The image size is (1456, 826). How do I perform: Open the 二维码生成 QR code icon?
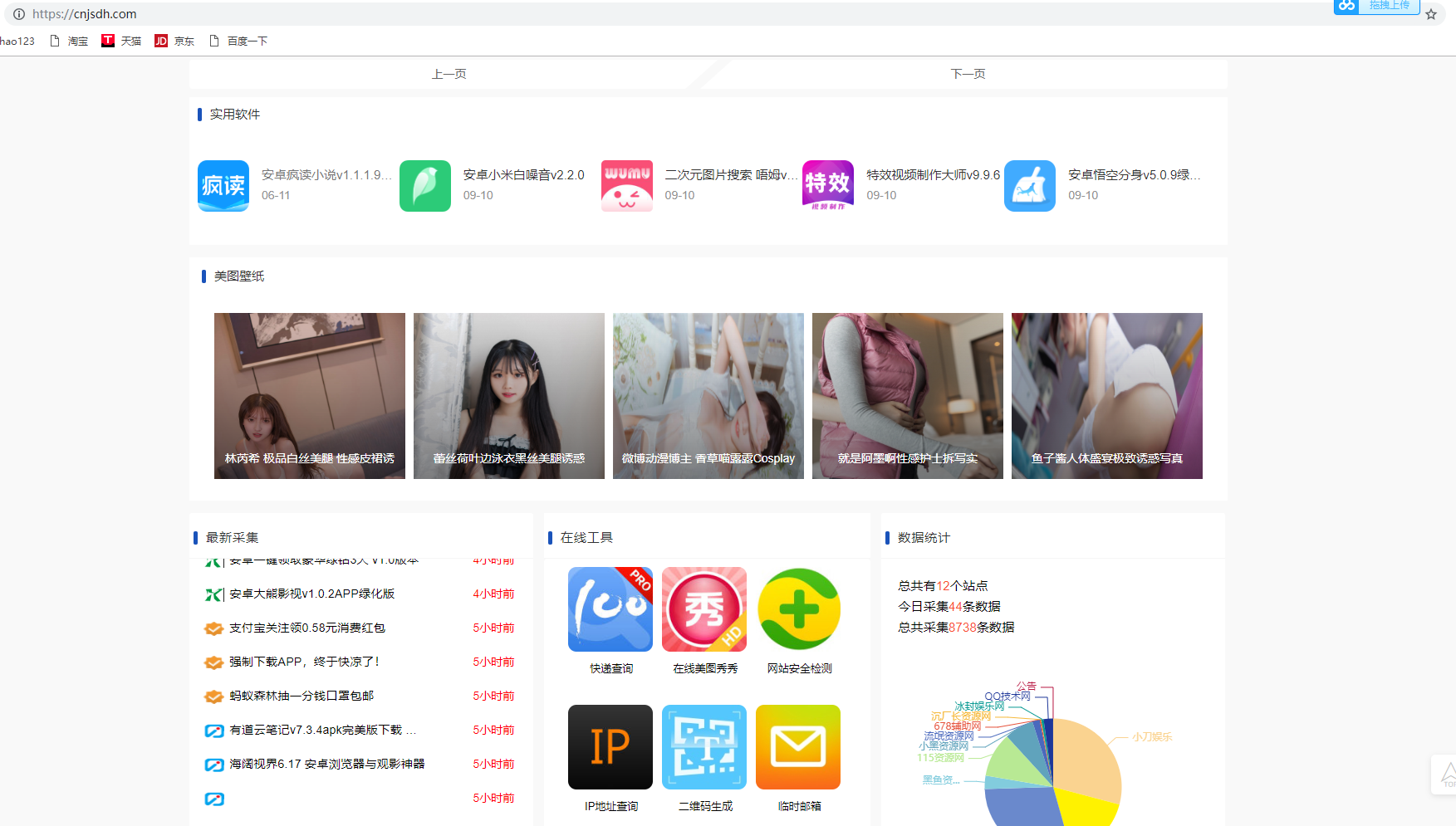tap(703, 746)
